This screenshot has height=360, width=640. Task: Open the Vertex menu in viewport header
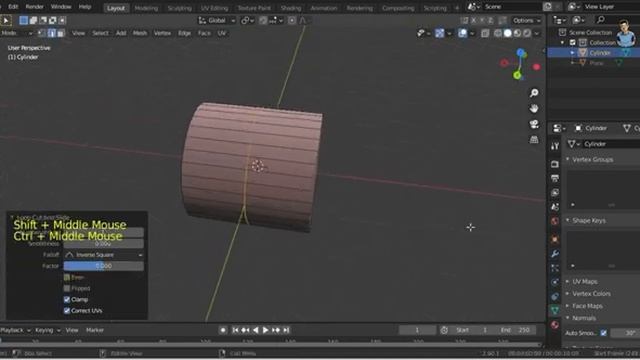point(162,33)
